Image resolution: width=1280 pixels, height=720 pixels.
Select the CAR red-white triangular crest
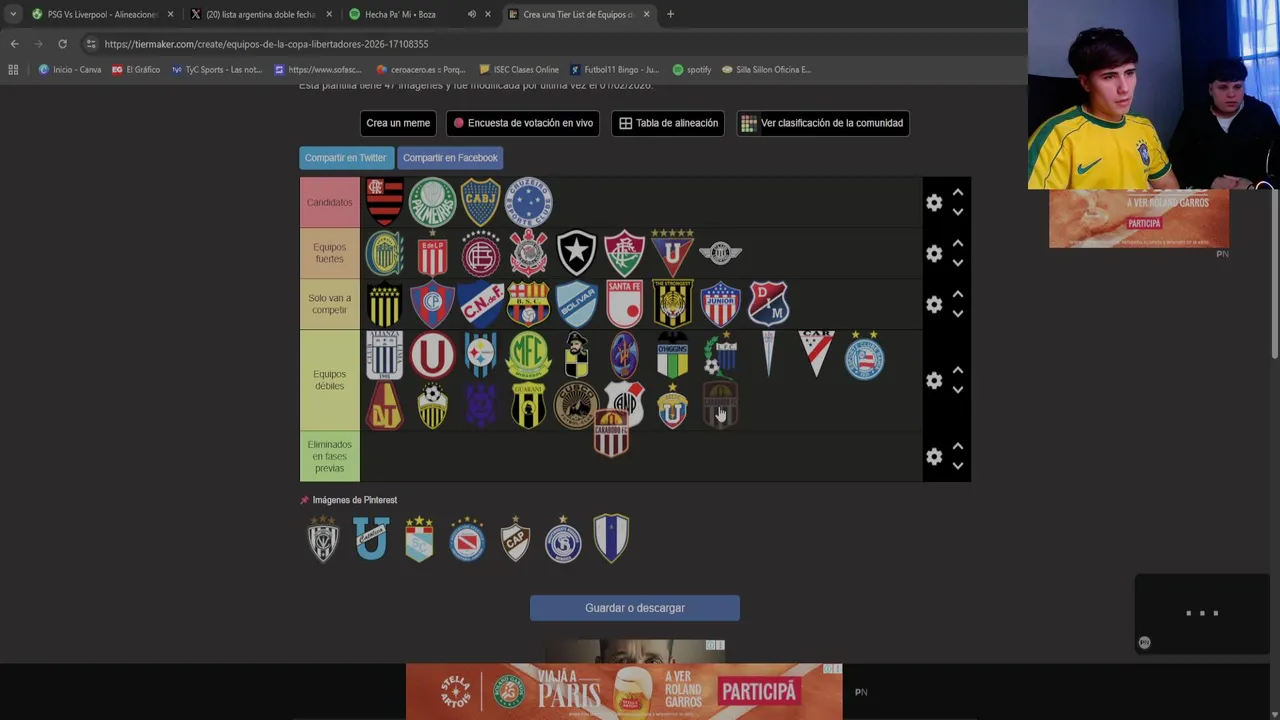tap(816, 353)
